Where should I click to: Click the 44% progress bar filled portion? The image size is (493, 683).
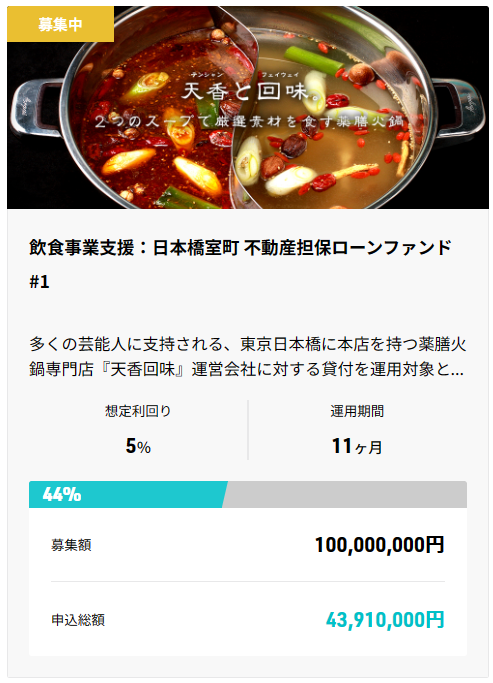[x=128, y=494]
